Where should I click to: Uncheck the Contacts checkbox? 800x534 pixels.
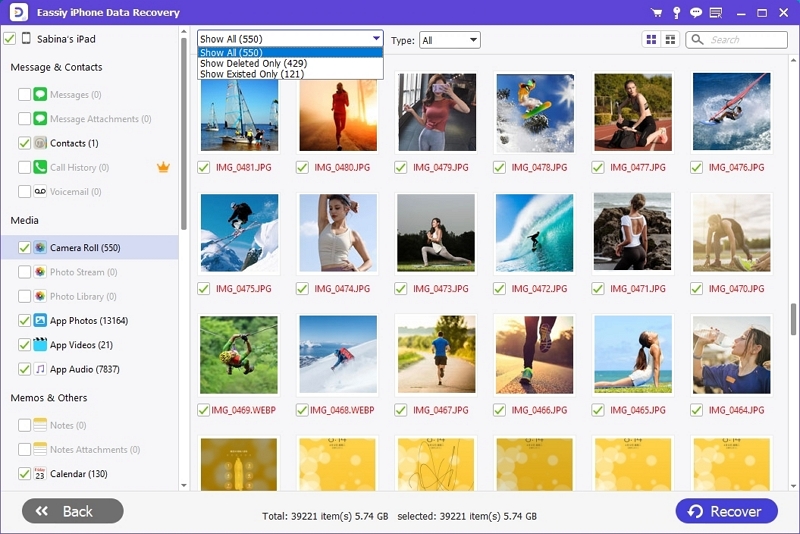click(24, 143)
